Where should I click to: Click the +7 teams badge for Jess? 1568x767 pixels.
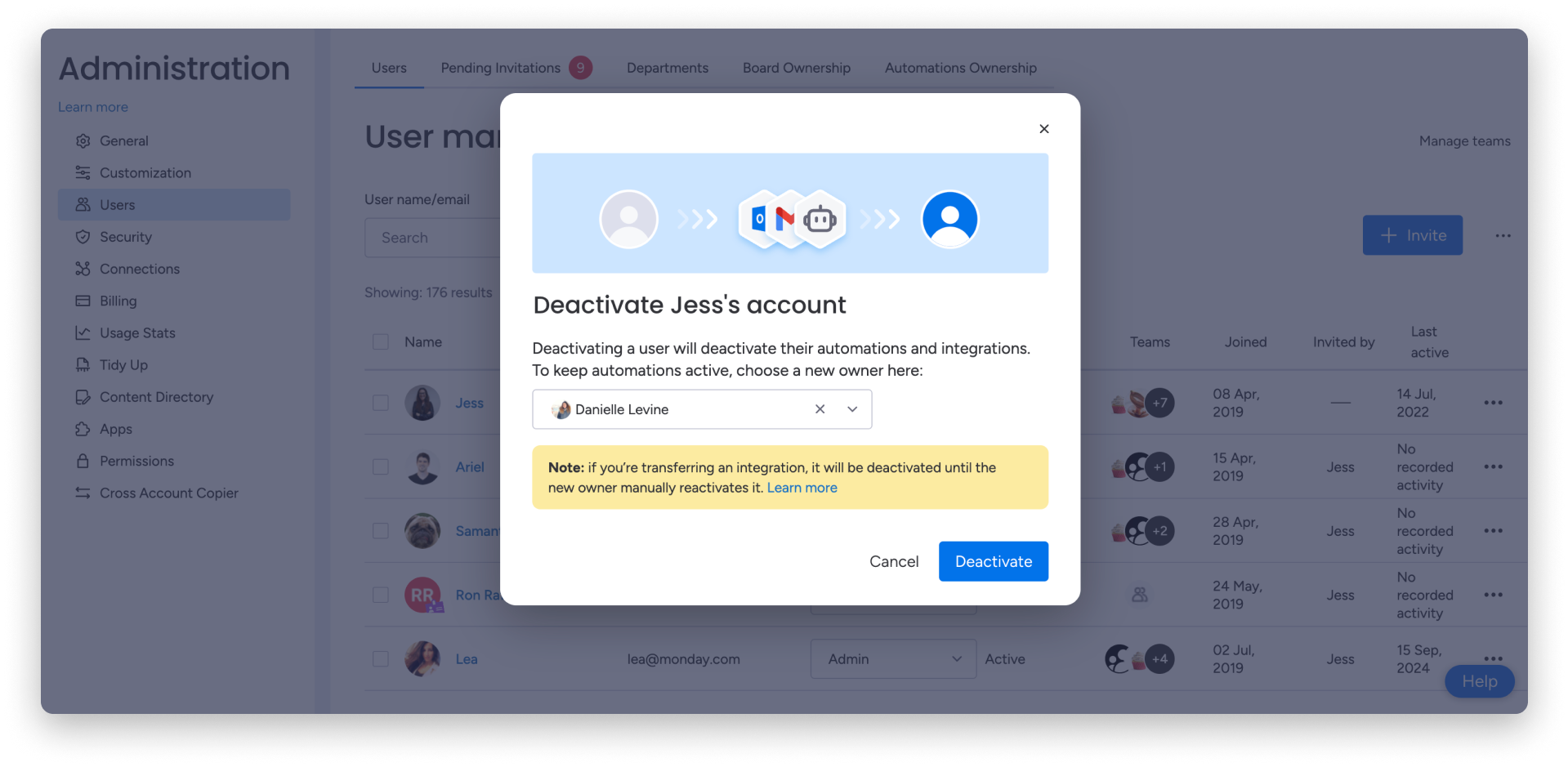click(1160, 403)
